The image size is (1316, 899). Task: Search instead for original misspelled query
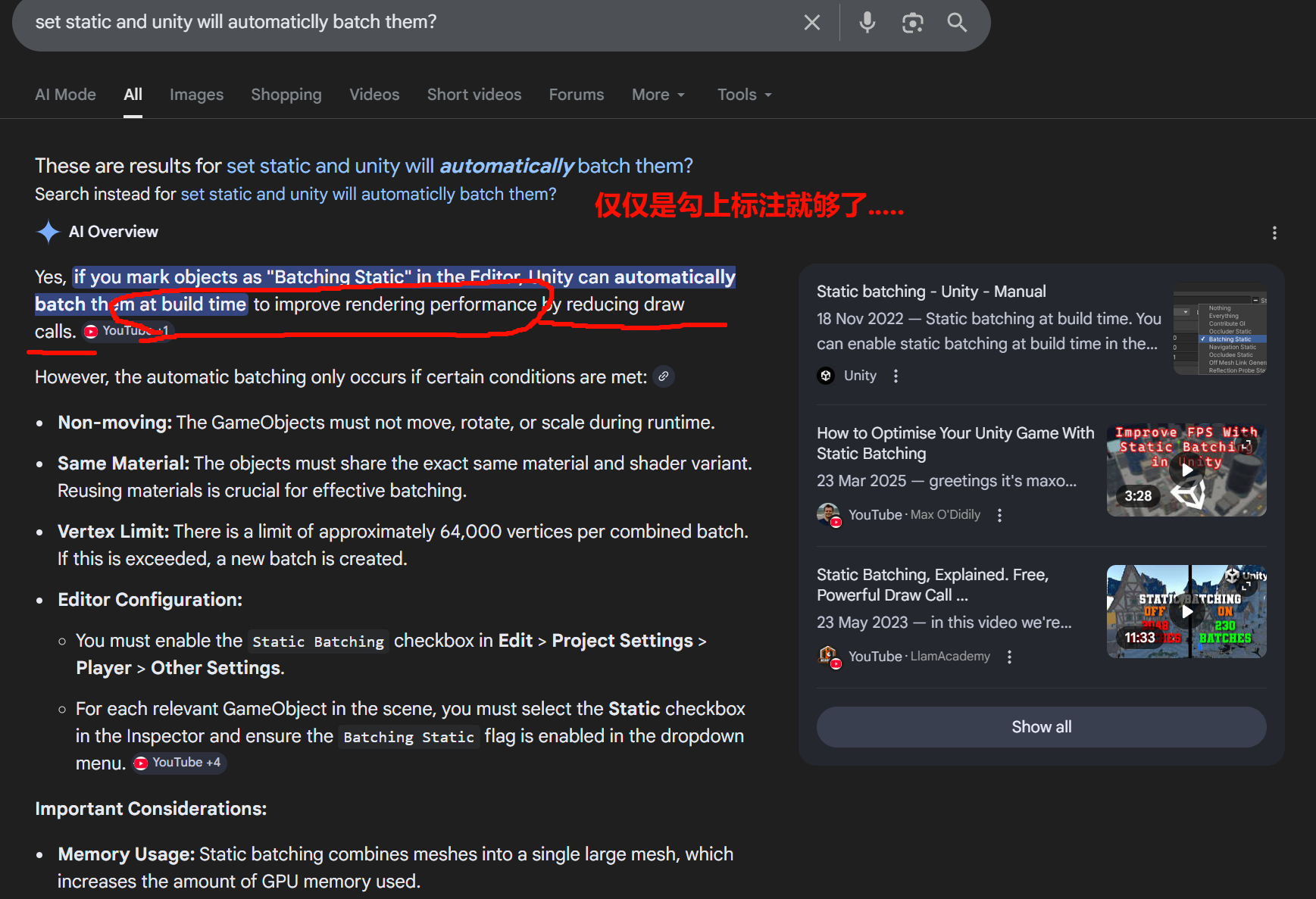[x=368, y=195]
